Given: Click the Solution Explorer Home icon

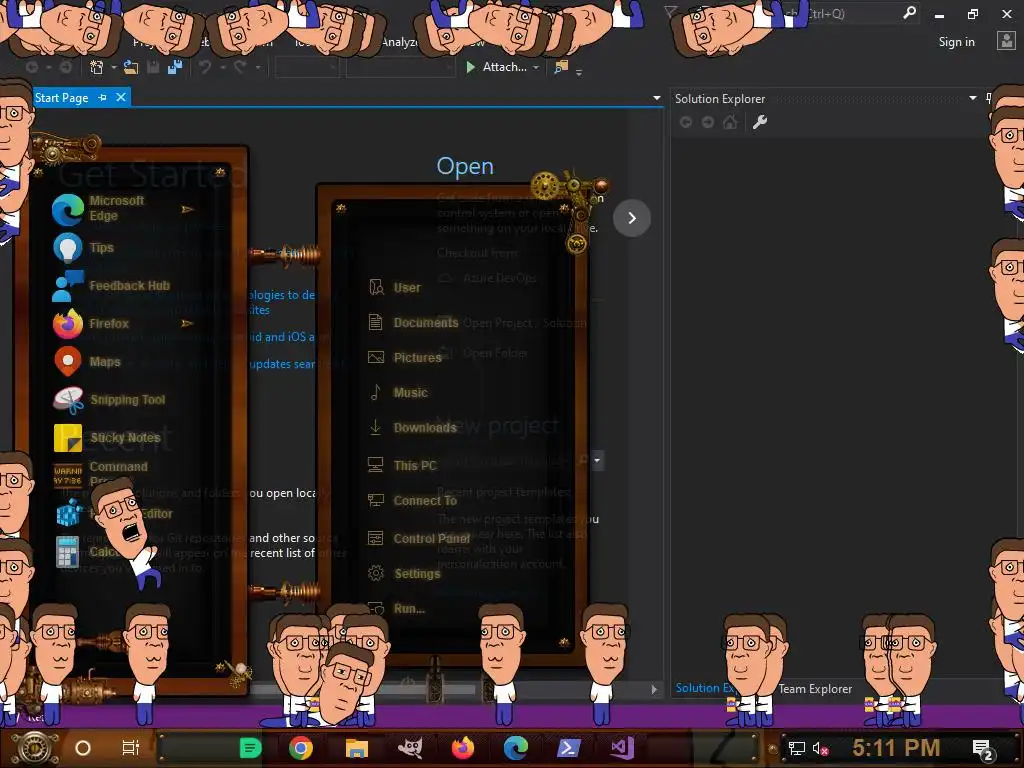Looking at the screenshot, I should point(729,122).
